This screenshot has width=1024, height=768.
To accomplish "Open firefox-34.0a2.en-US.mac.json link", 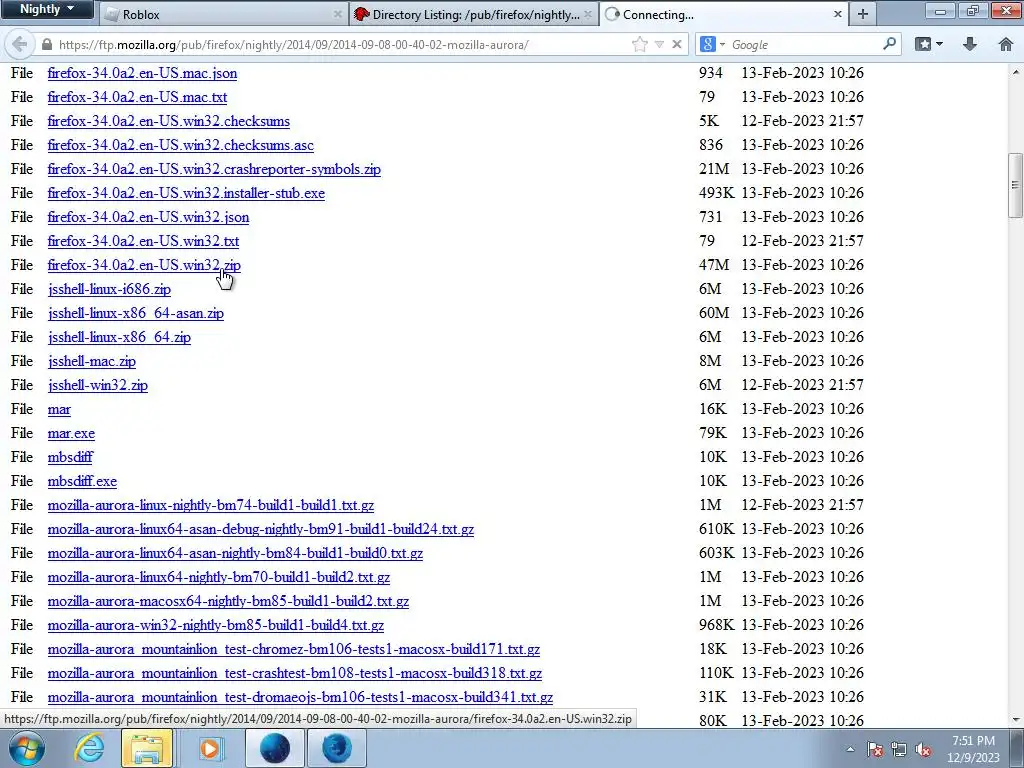I will tap(142, 73).
